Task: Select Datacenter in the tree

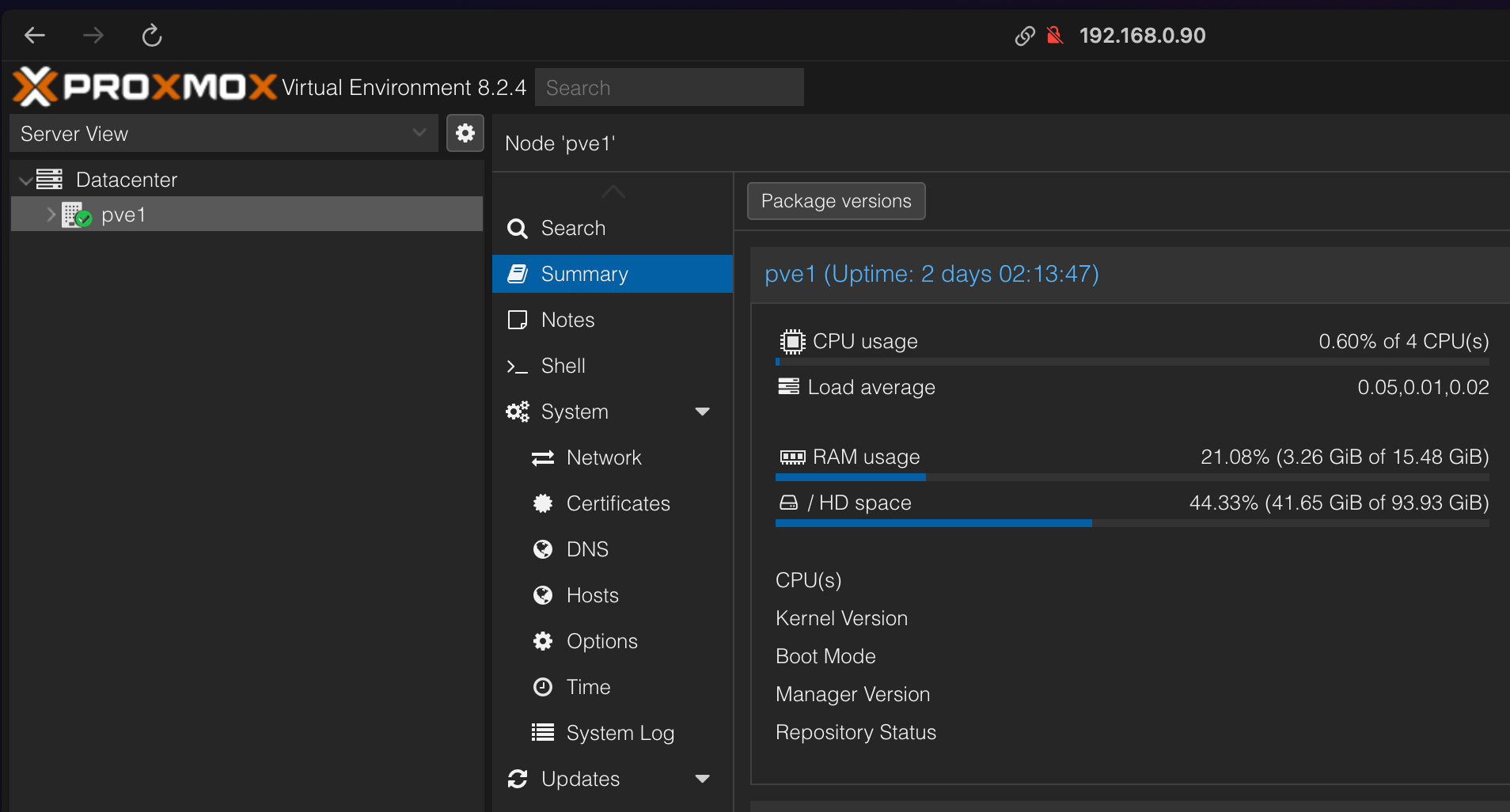Action: coord(127,180)
